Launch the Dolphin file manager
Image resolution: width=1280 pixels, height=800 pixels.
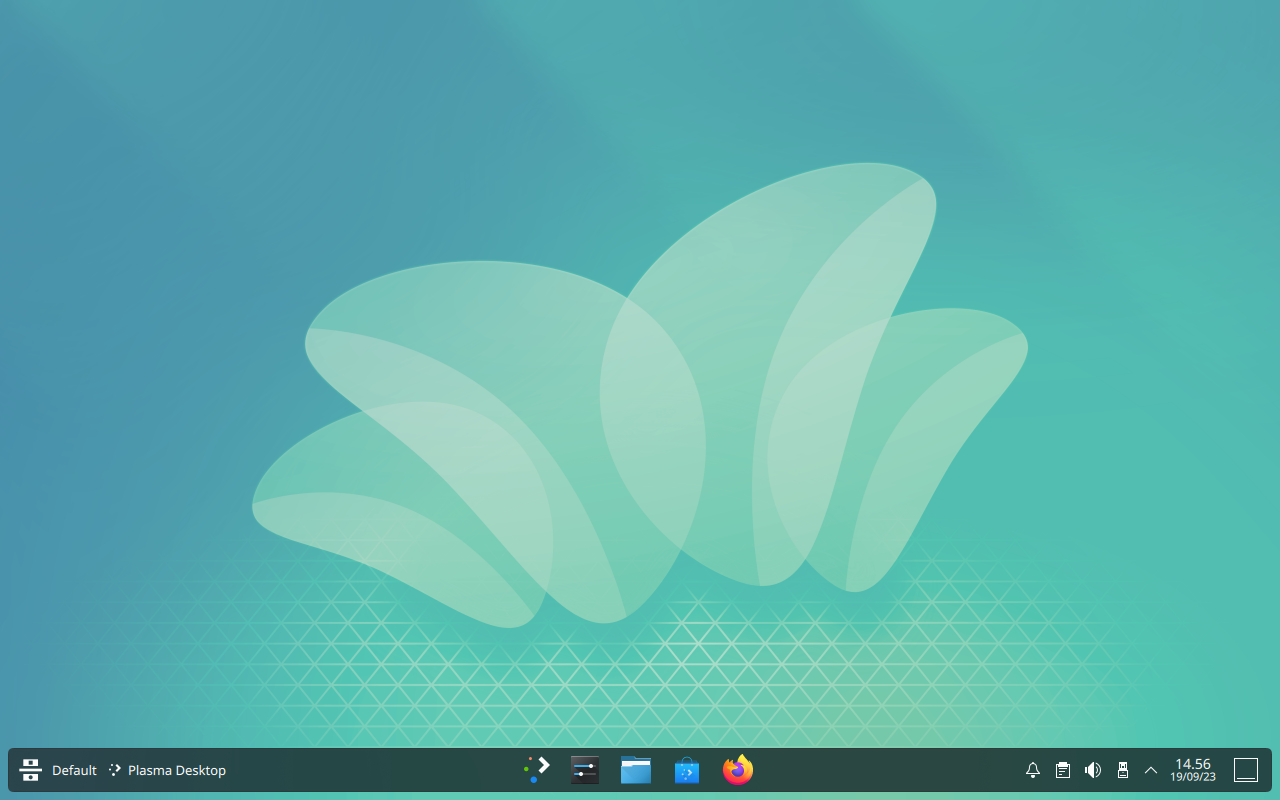coord(636,770)
